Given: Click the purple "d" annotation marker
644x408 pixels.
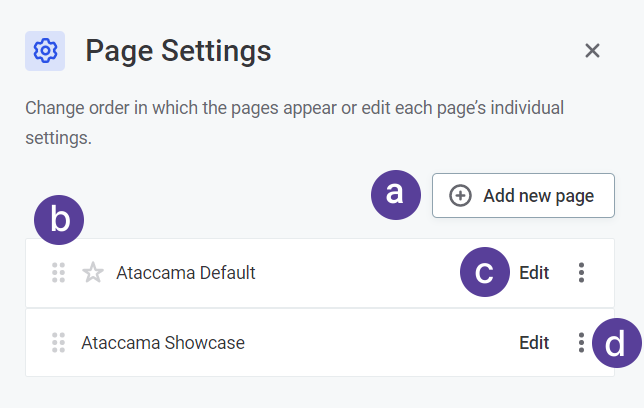Looking at the screenshot, I should [616, 344].
